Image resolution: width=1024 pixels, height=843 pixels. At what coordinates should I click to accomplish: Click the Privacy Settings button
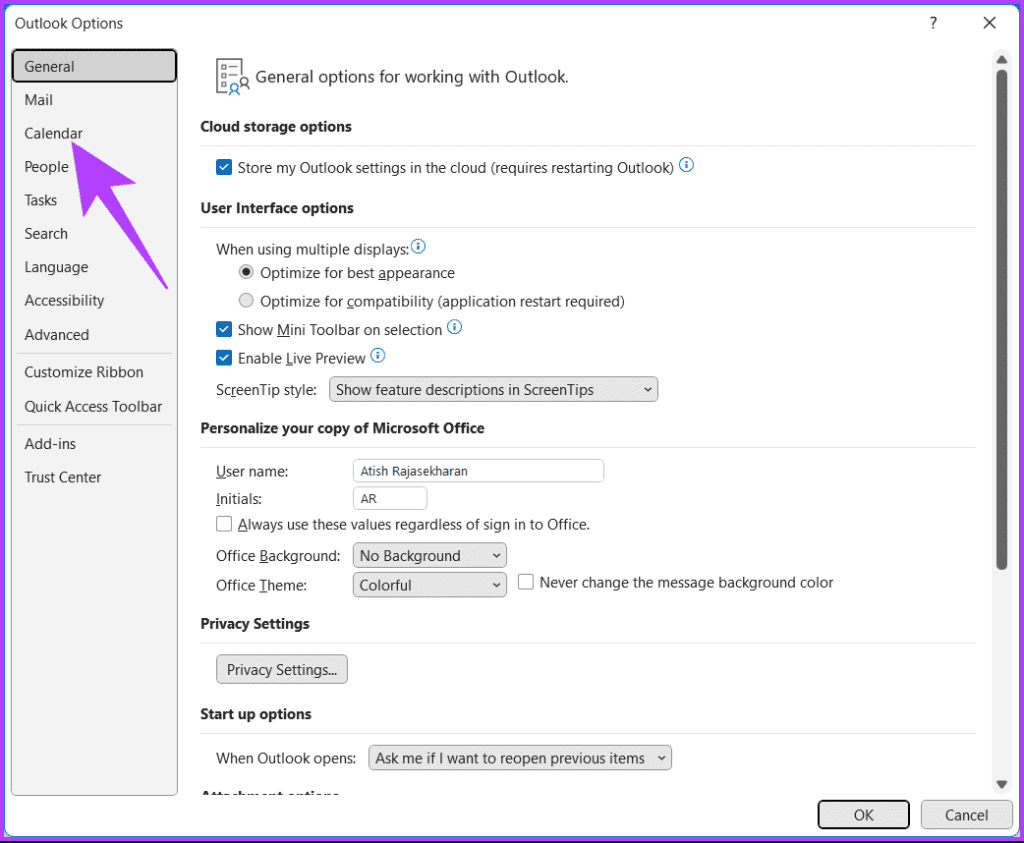pos(281,669)
